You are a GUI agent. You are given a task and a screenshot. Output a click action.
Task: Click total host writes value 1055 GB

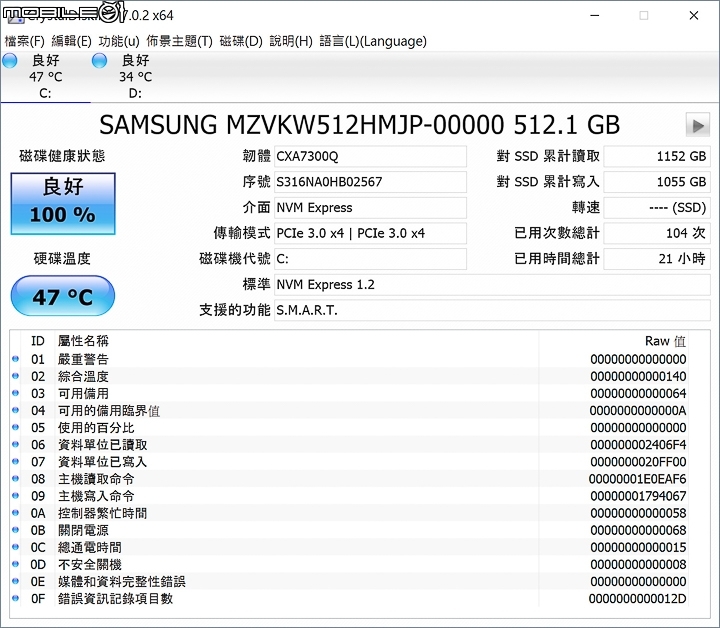coord(657,182)
